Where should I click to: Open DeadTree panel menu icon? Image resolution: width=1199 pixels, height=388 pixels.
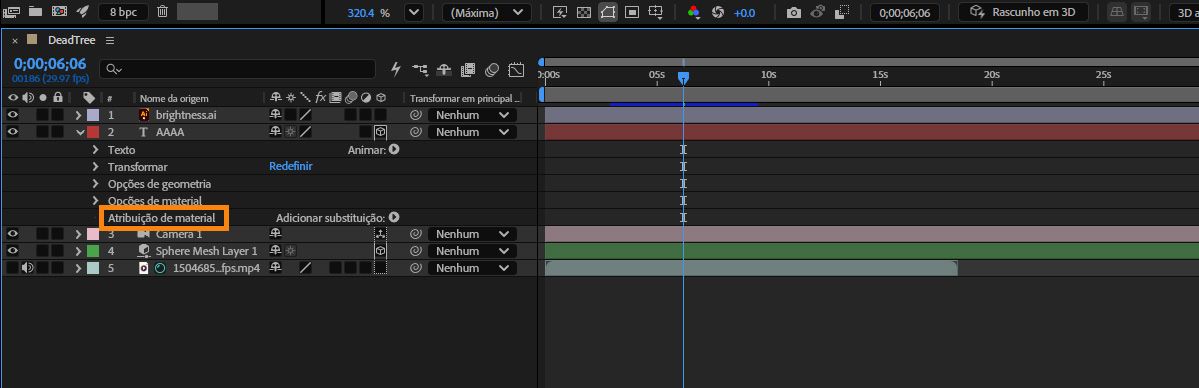[x=110, y=40]
